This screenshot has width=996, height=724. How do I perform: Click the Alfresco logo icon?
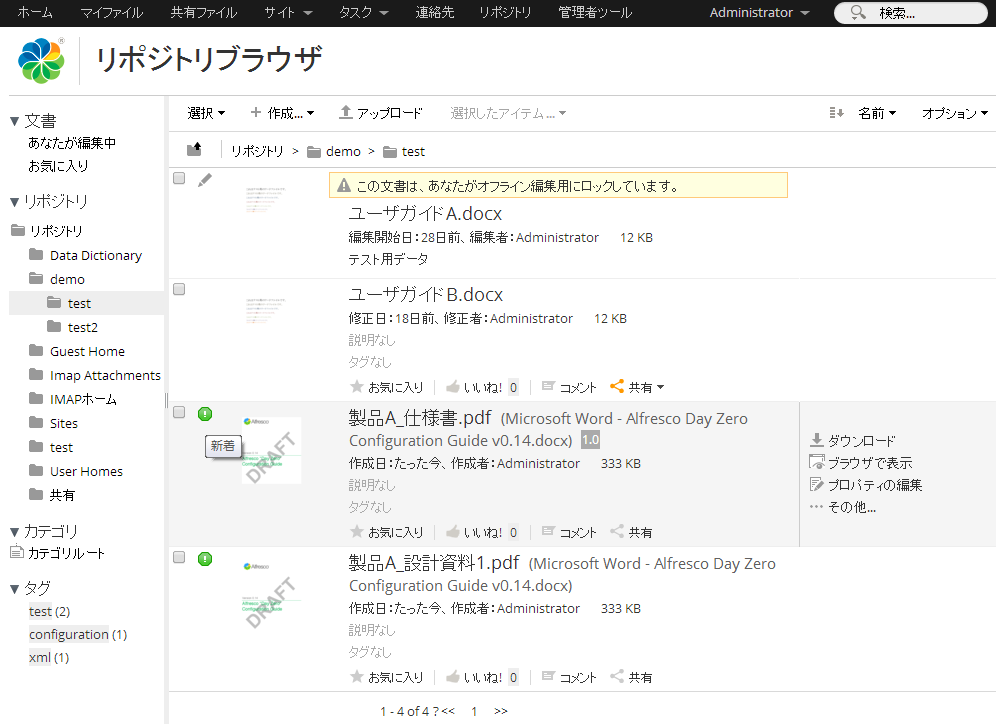point(41,60)
